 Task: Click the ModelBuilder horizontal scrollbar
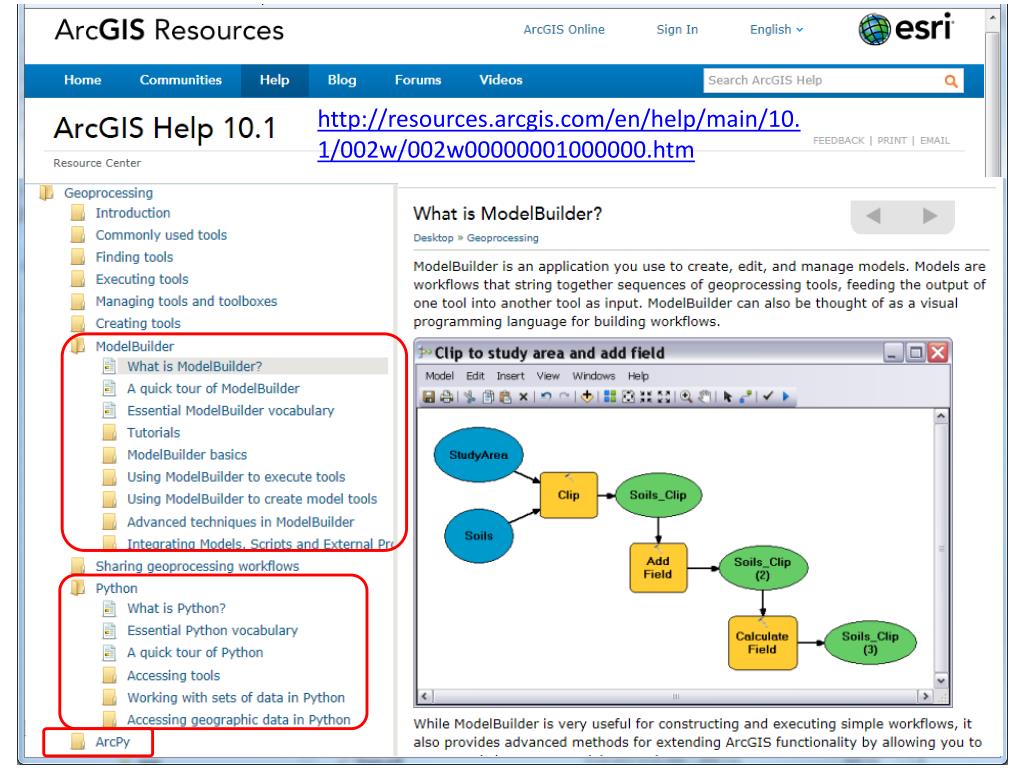click(675, 696)
